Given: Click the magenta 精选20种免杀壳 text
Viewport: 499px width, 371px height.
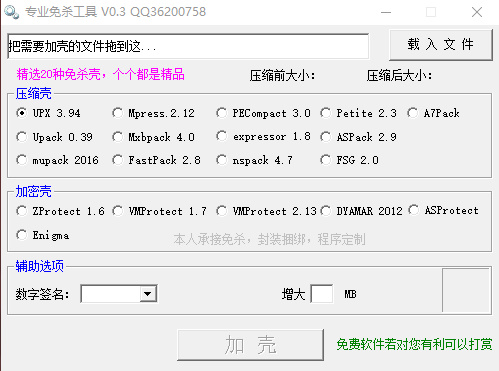Looking at the screenshot, I should (x=100, y=74).
